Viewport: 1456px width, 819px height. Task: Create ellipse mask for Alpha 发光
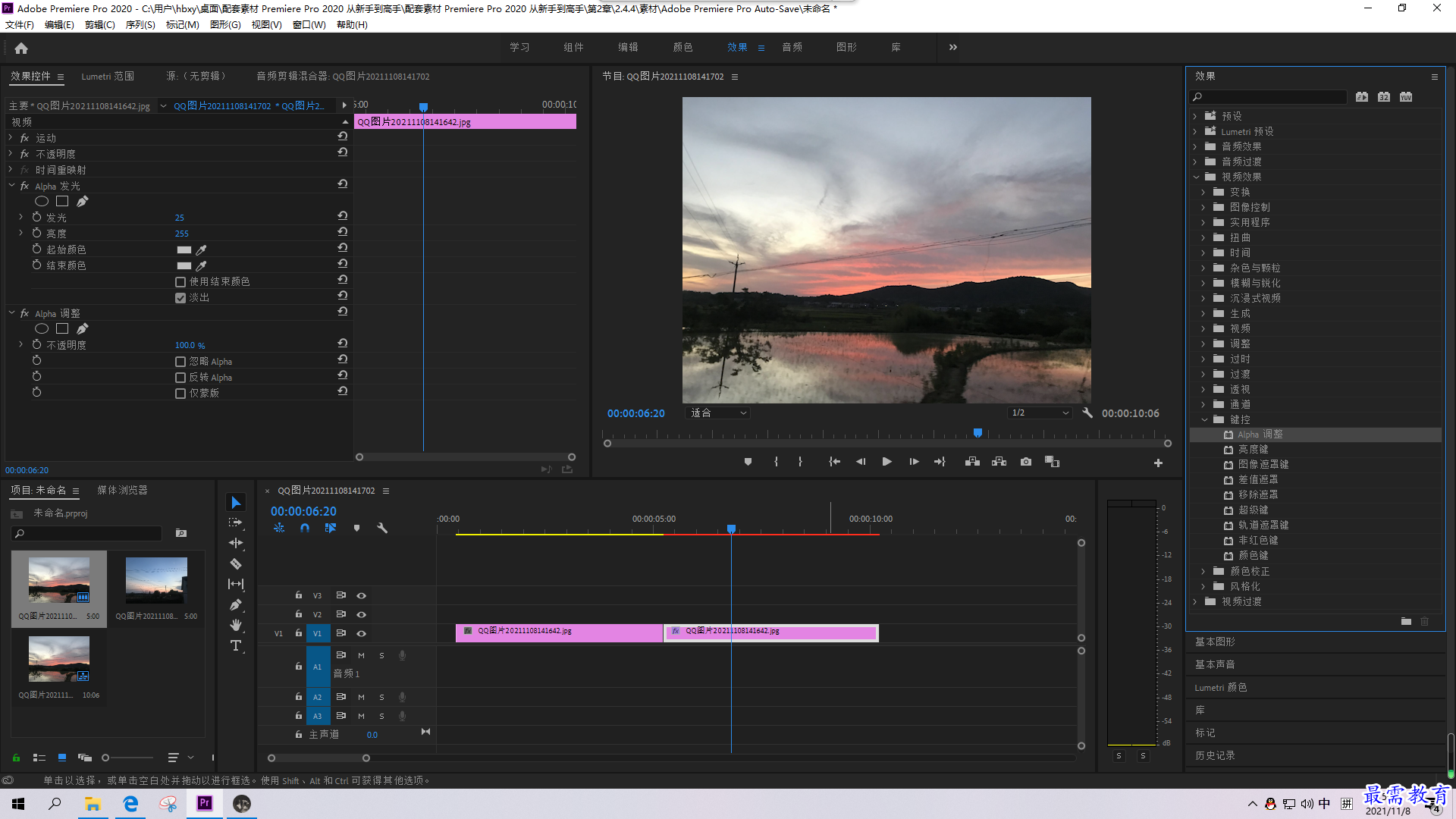pyautogui.click(x=42, y=201)
